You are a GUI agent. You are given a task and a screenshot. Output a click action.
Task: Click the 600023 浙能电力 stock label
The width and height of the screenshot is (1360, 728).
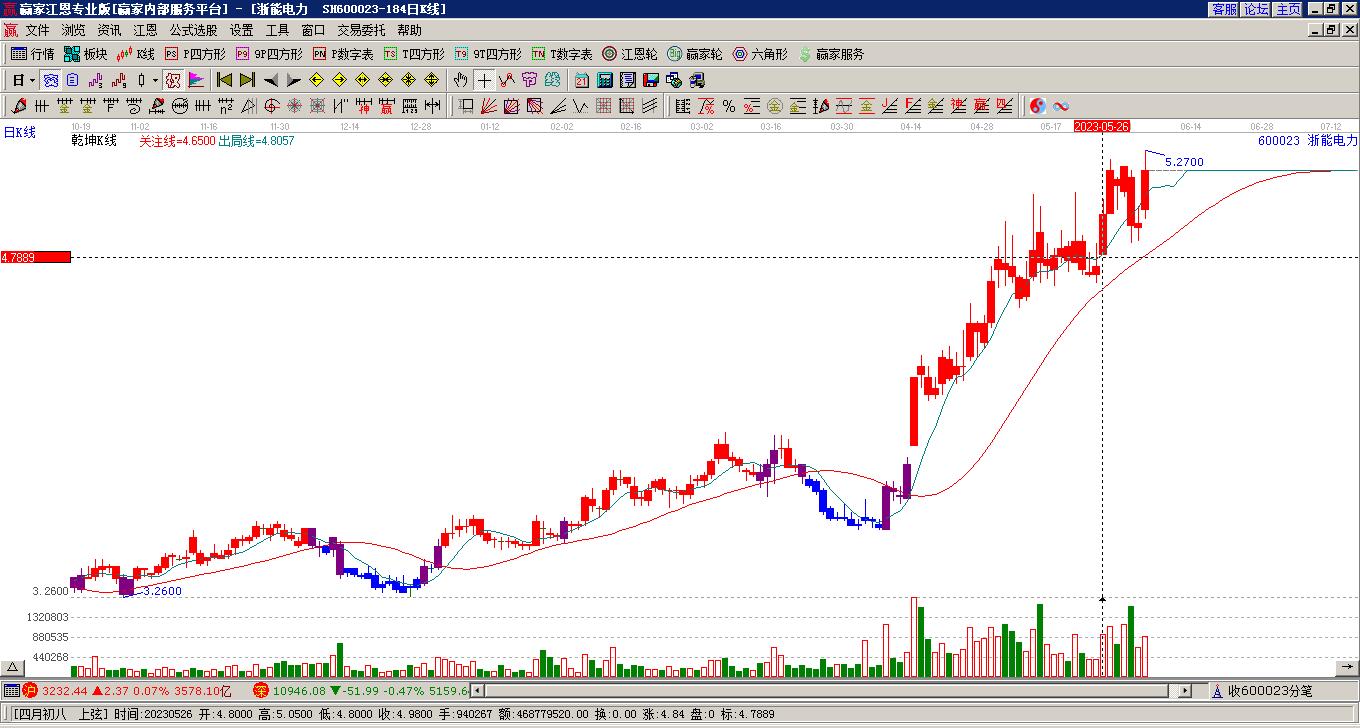click(x=1308, y=141)
